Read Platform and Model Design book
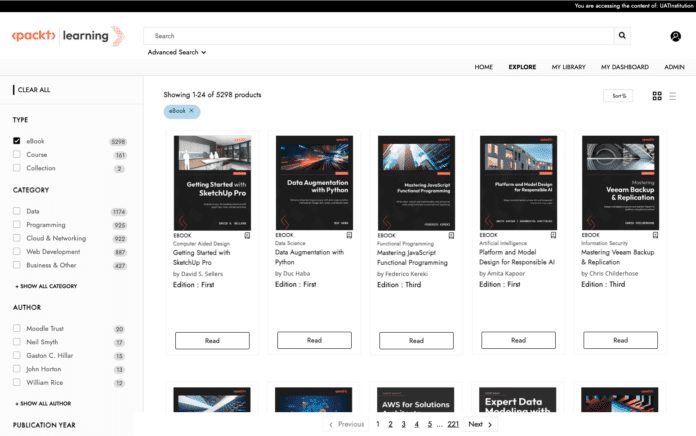The width and height of the screenshot is (696, 436). [x=518, y=340]
